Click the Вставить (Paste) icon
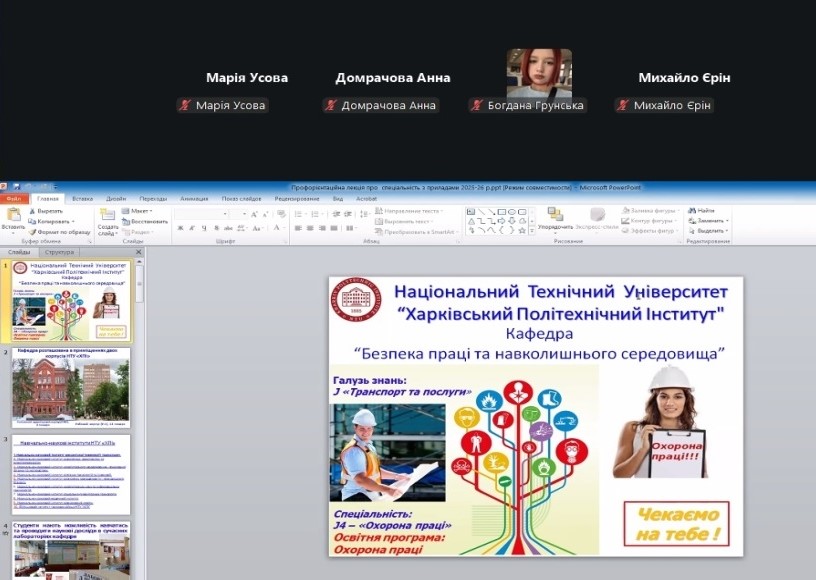Image resolution: width=816 pixels, height=580 pixels. tap(12, 216)
